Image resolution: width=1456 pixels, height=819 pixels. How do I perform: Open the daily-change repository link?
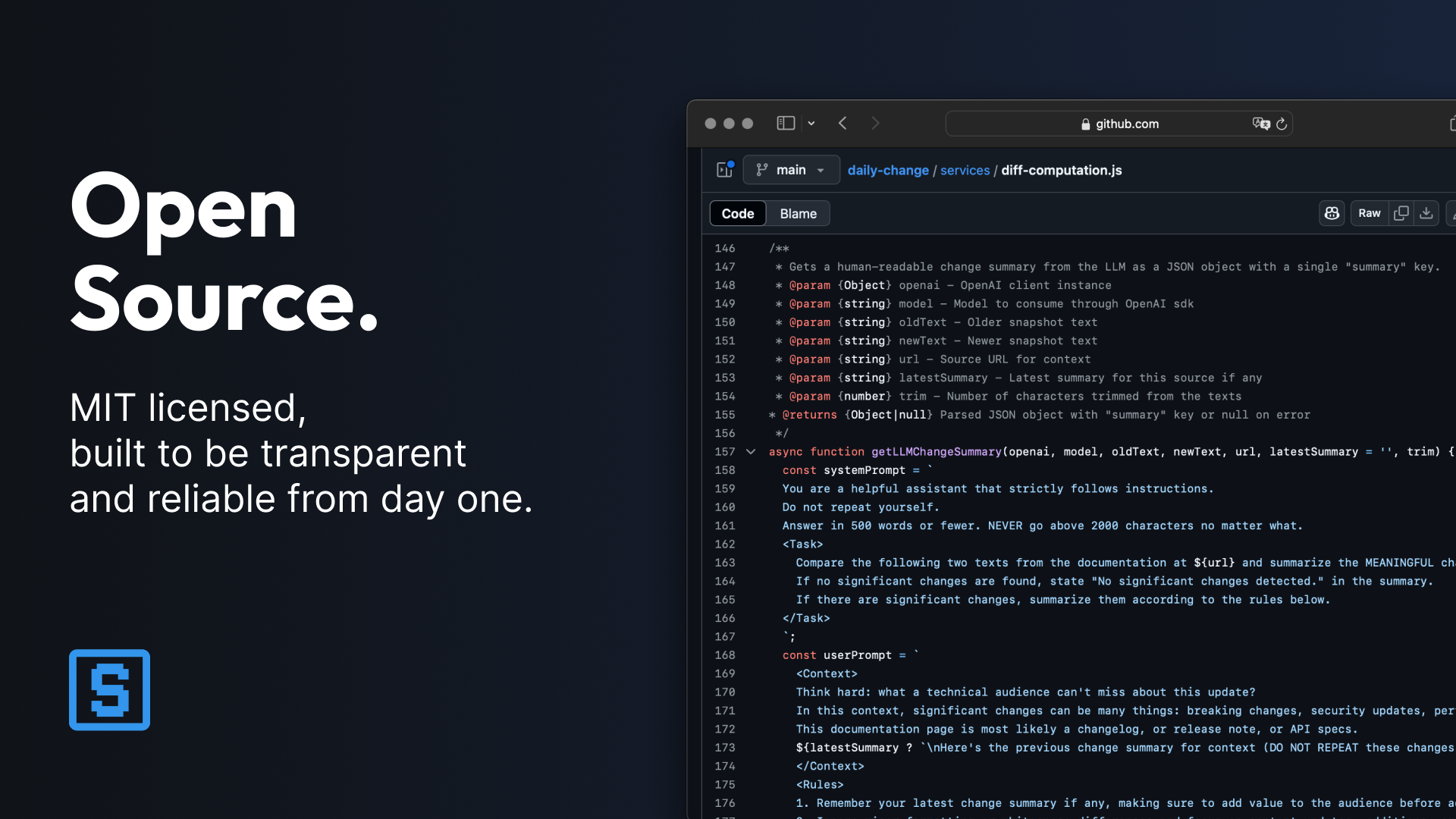point(888,171)
